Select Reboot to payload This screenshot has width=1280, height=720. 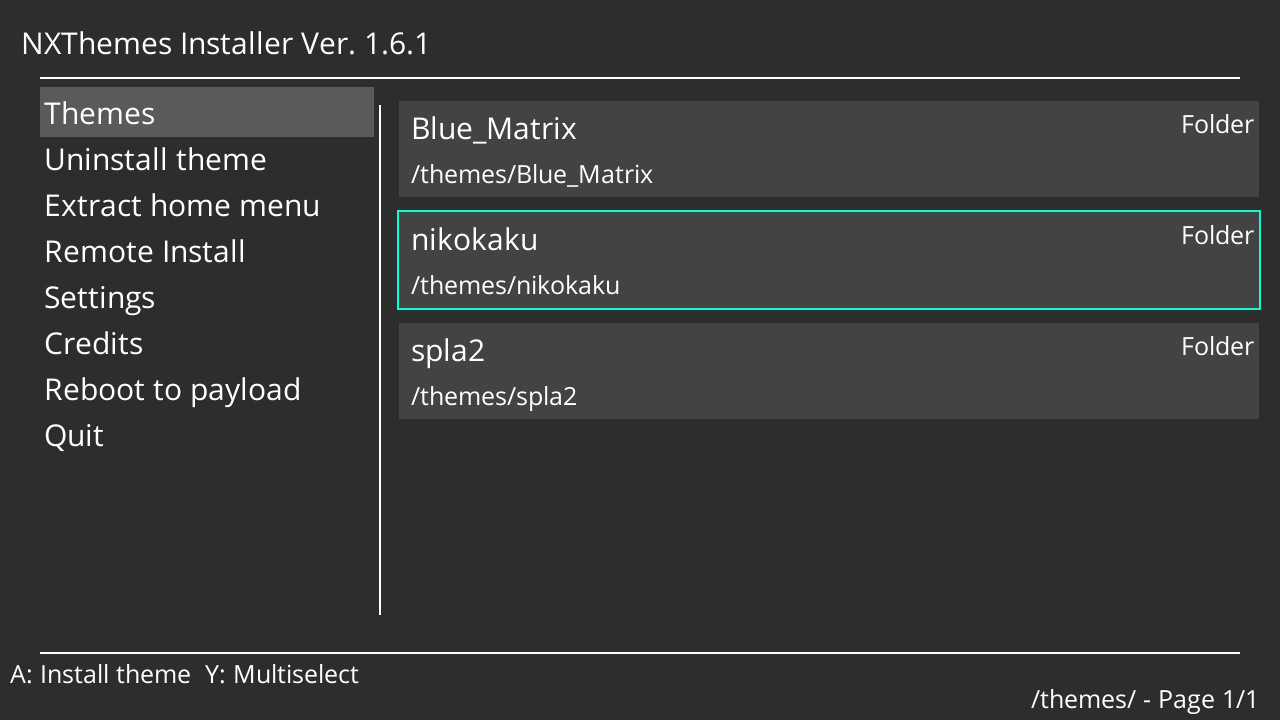(x=172, y=389)
